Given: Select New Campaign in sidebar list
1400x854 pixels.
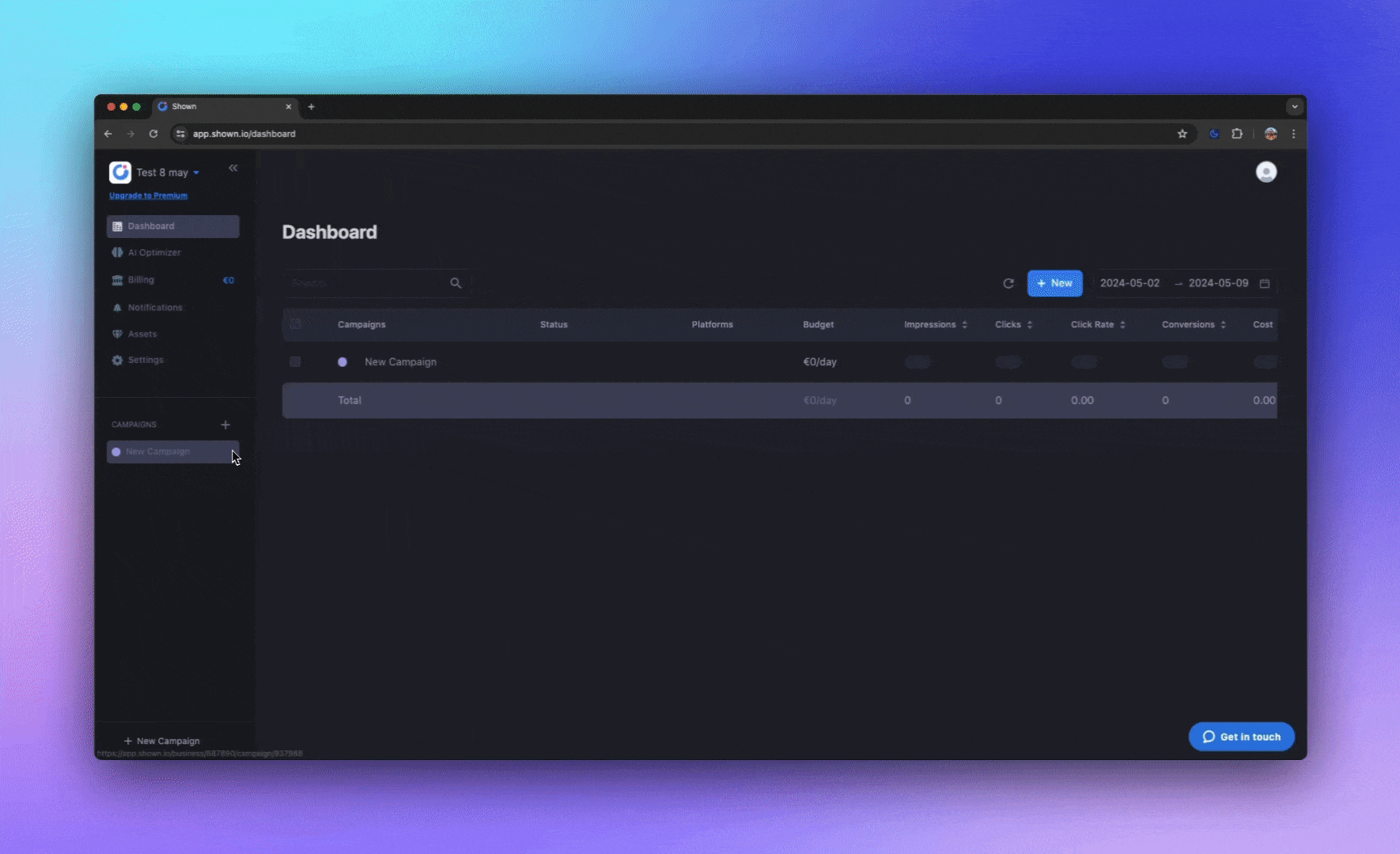Looking at the screenshot, I should click(173, 452).
